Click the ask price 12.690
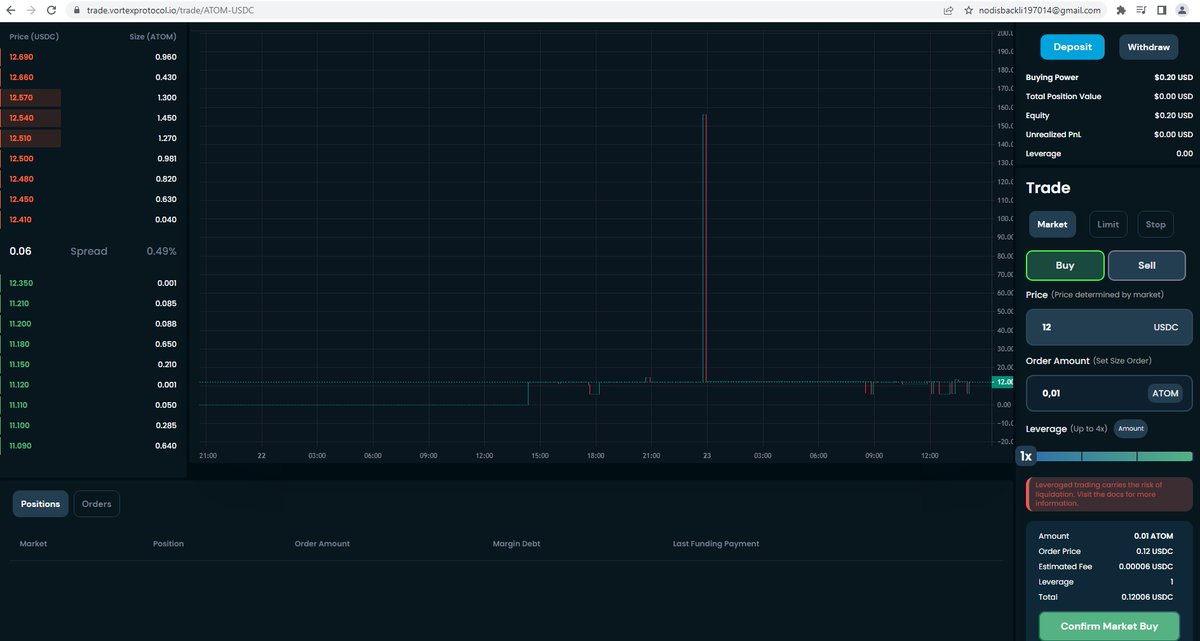Image resolution: width=1200 pixels, height=641 pixels. tap(21, 57)
